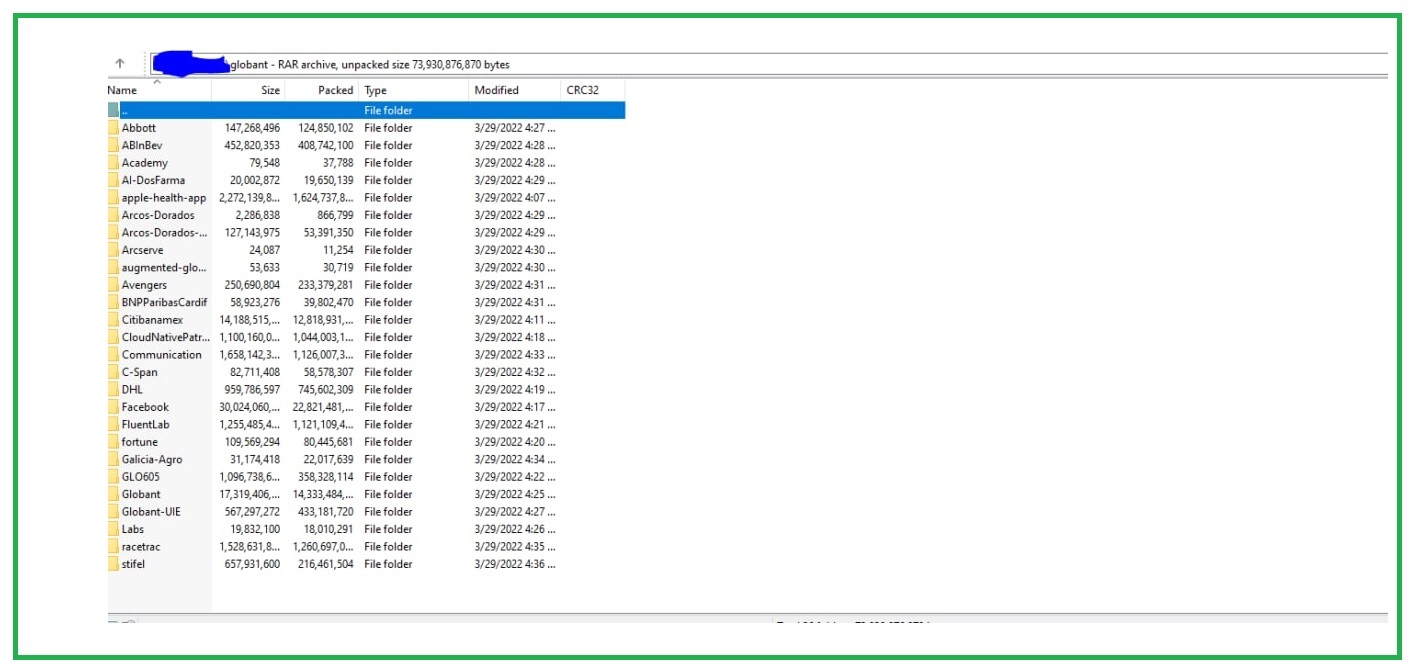Image resolution: width=1410 pixels, height=670 pixels.
Task: Click the Citibanamex folder icon
Action: 113,320
